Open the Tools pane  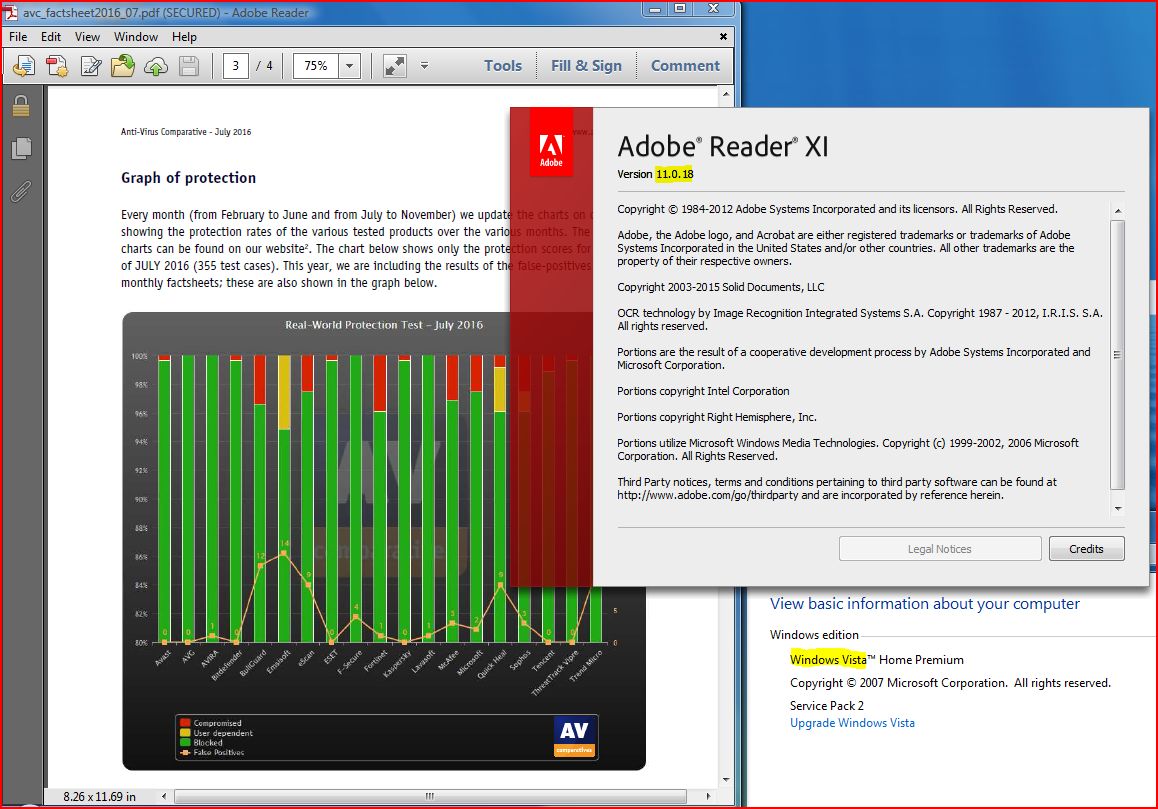[x=503, y=66]
